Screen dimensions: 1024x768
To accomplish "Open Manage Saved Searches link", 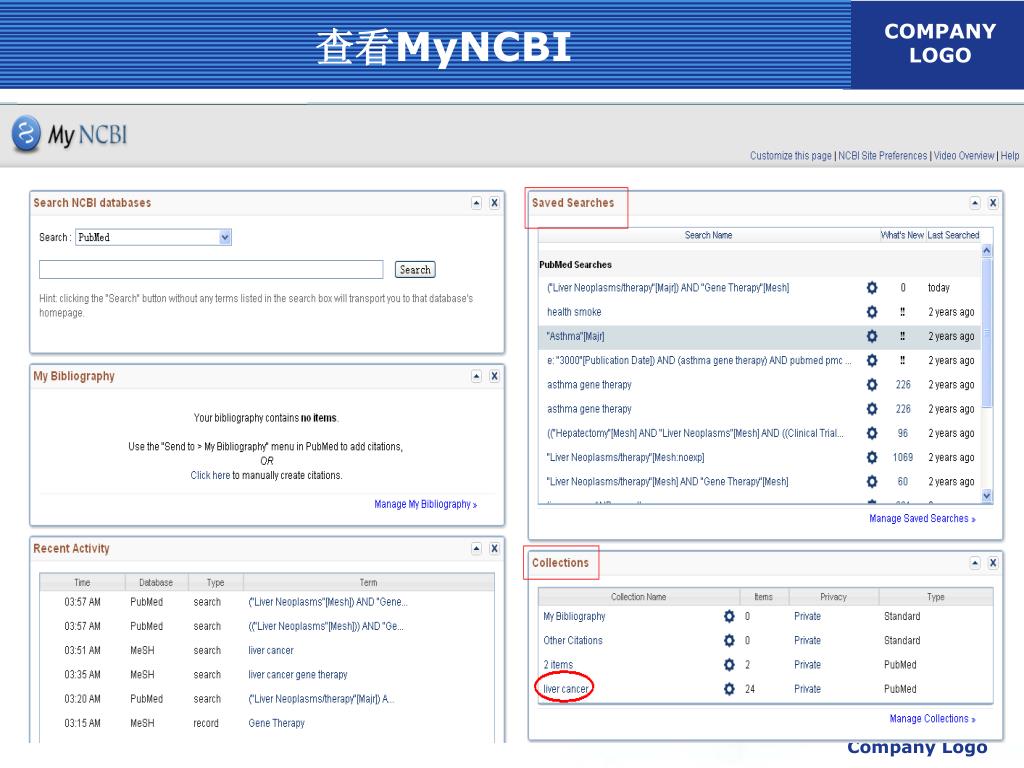I will [921, 519].
